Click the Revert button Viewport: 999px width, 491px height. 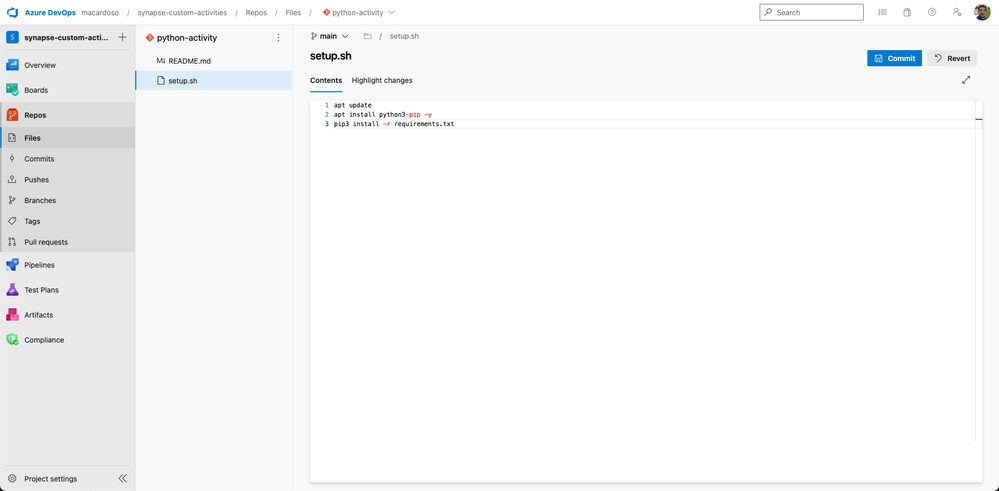click(952, 58)
